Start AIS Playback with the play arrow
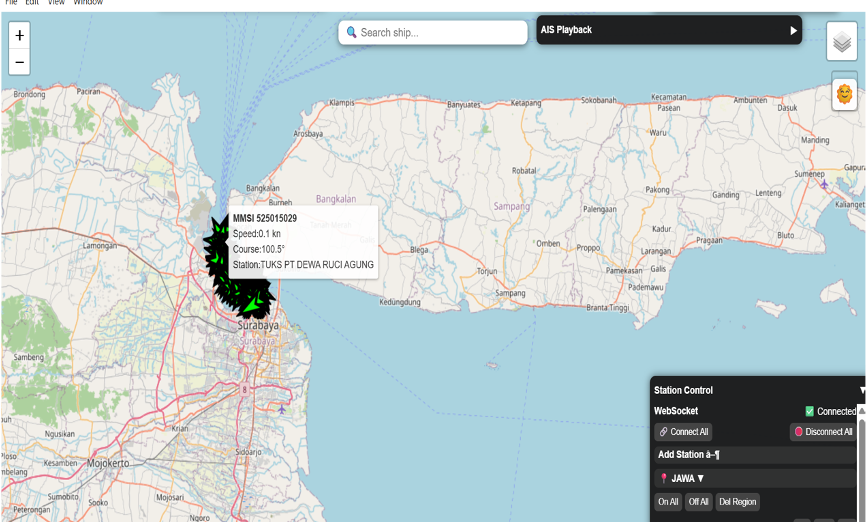Screen dimensions: 866x522 point(793,30)
